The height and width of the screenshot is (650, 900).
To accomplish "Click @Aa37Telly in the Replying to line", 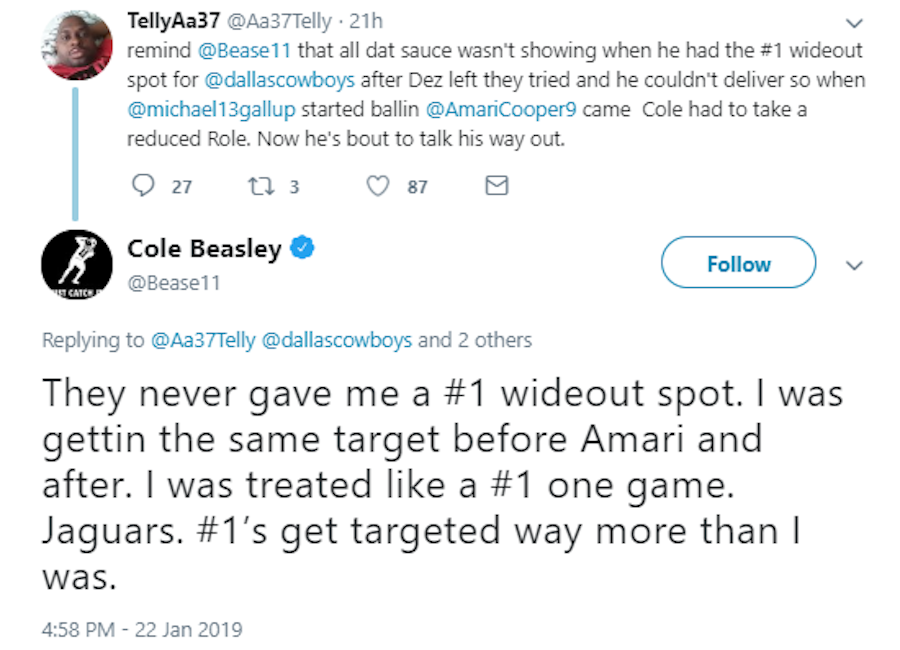I will tap(203, 340).
